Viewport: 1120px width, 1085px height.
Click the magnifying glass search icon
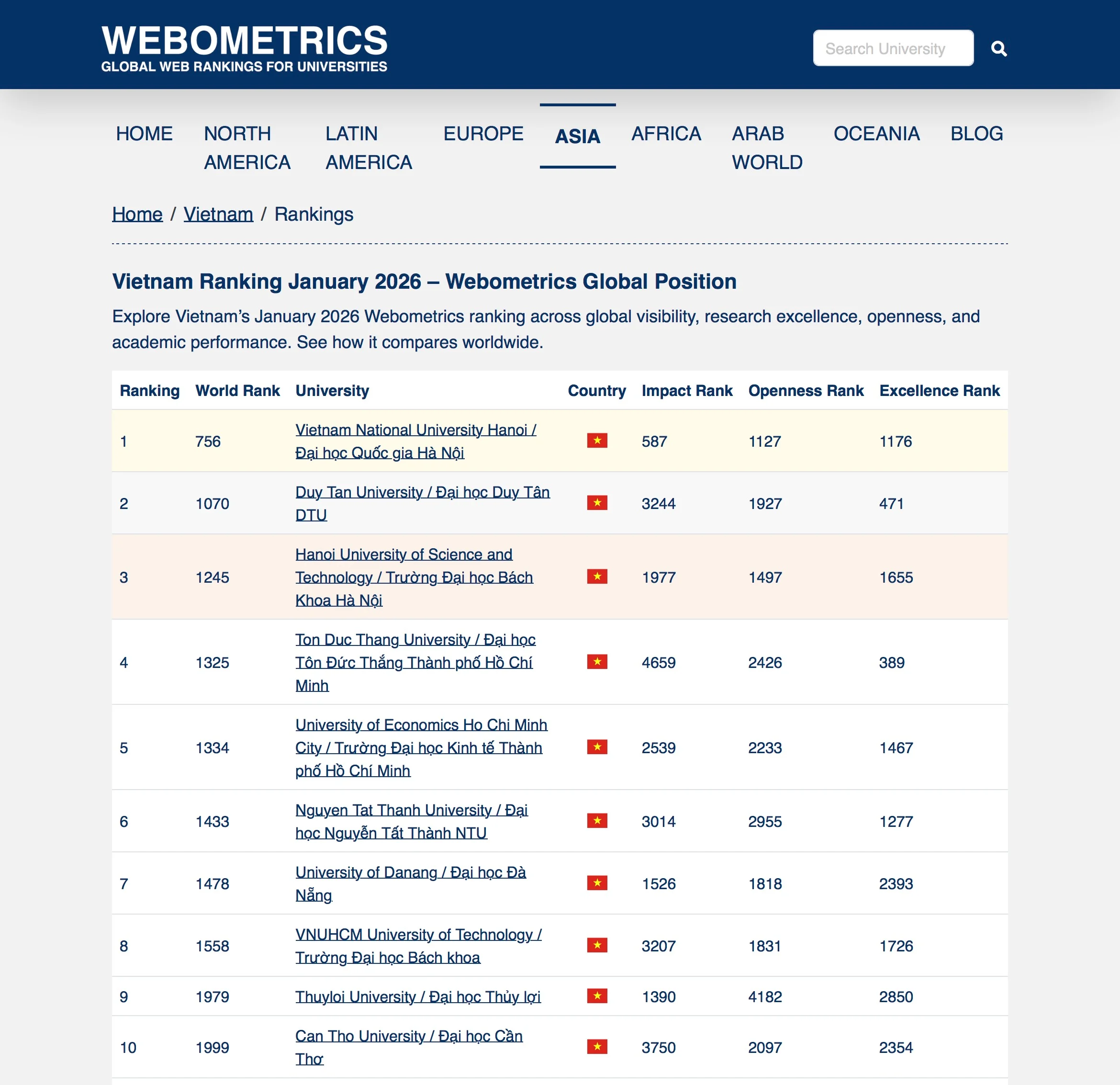click(x=998, y=48)
